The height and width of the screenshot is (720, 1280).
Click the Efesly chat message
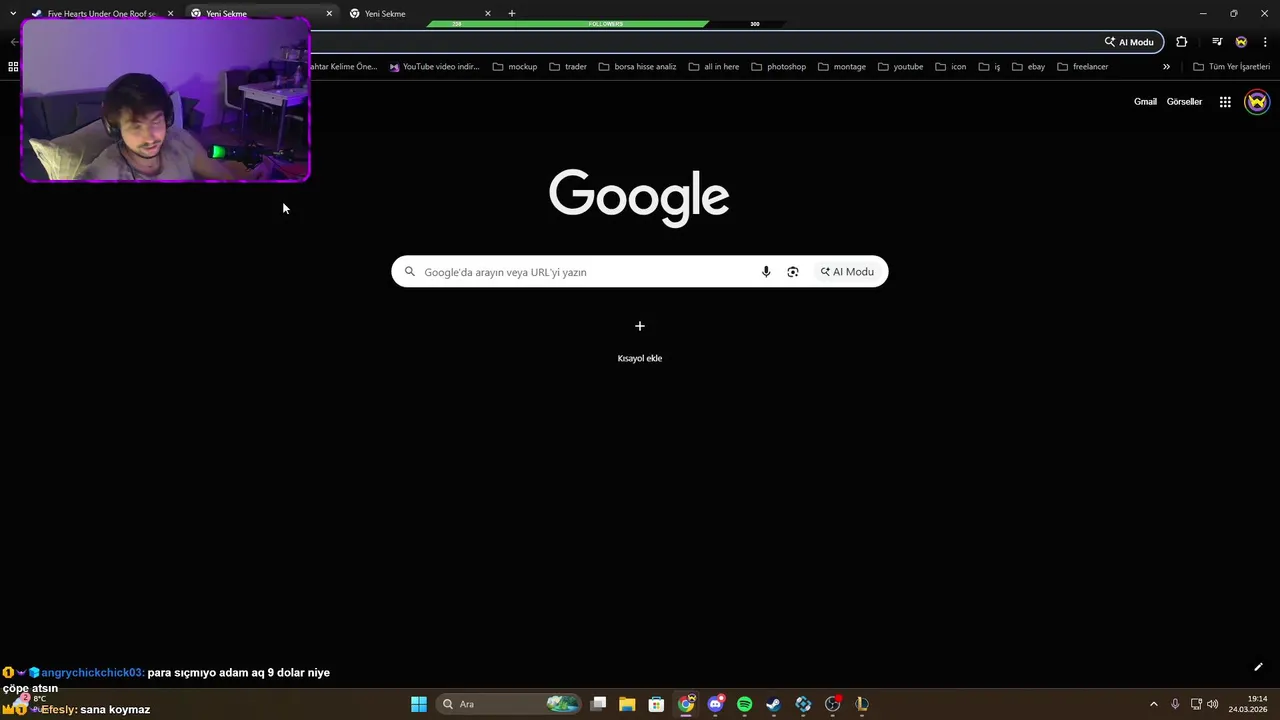point(95,710)
